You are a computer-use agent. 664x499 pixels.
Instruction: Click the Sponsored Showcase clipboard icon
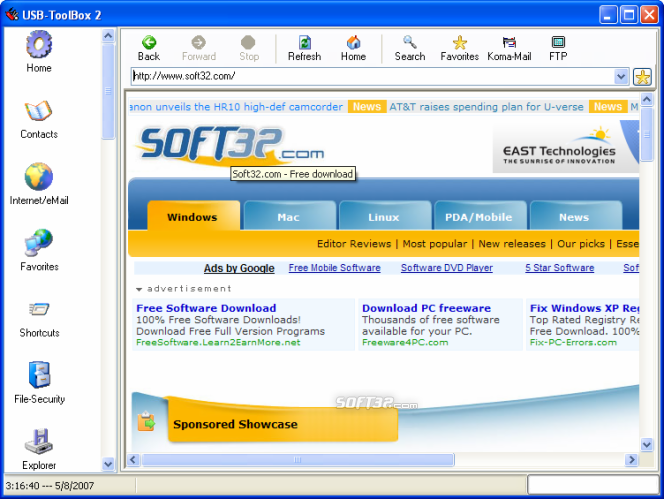(146, 421)
